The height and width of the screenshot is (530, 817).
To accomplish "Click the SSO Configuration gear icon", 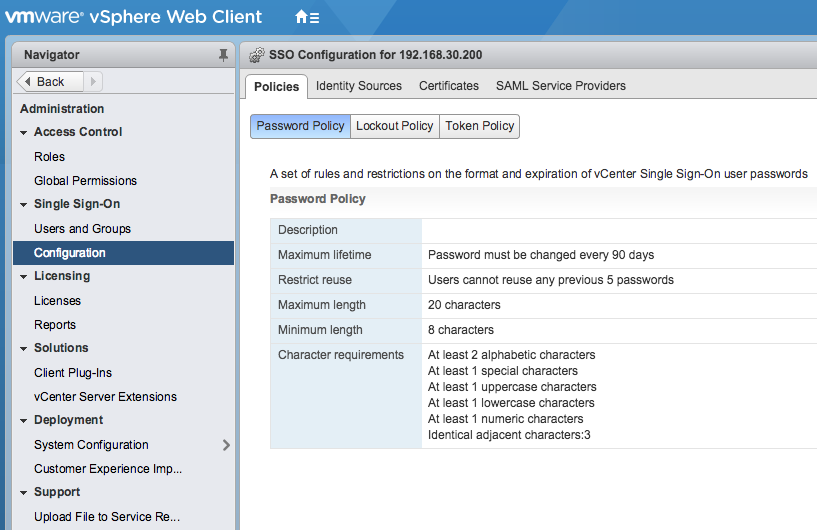I will click(256, 55).
